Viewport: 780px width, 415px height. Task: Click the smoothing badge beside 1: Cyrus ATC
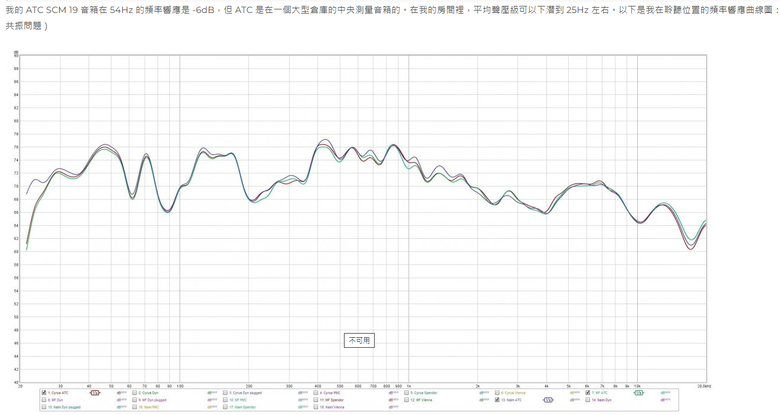[95, 393]
